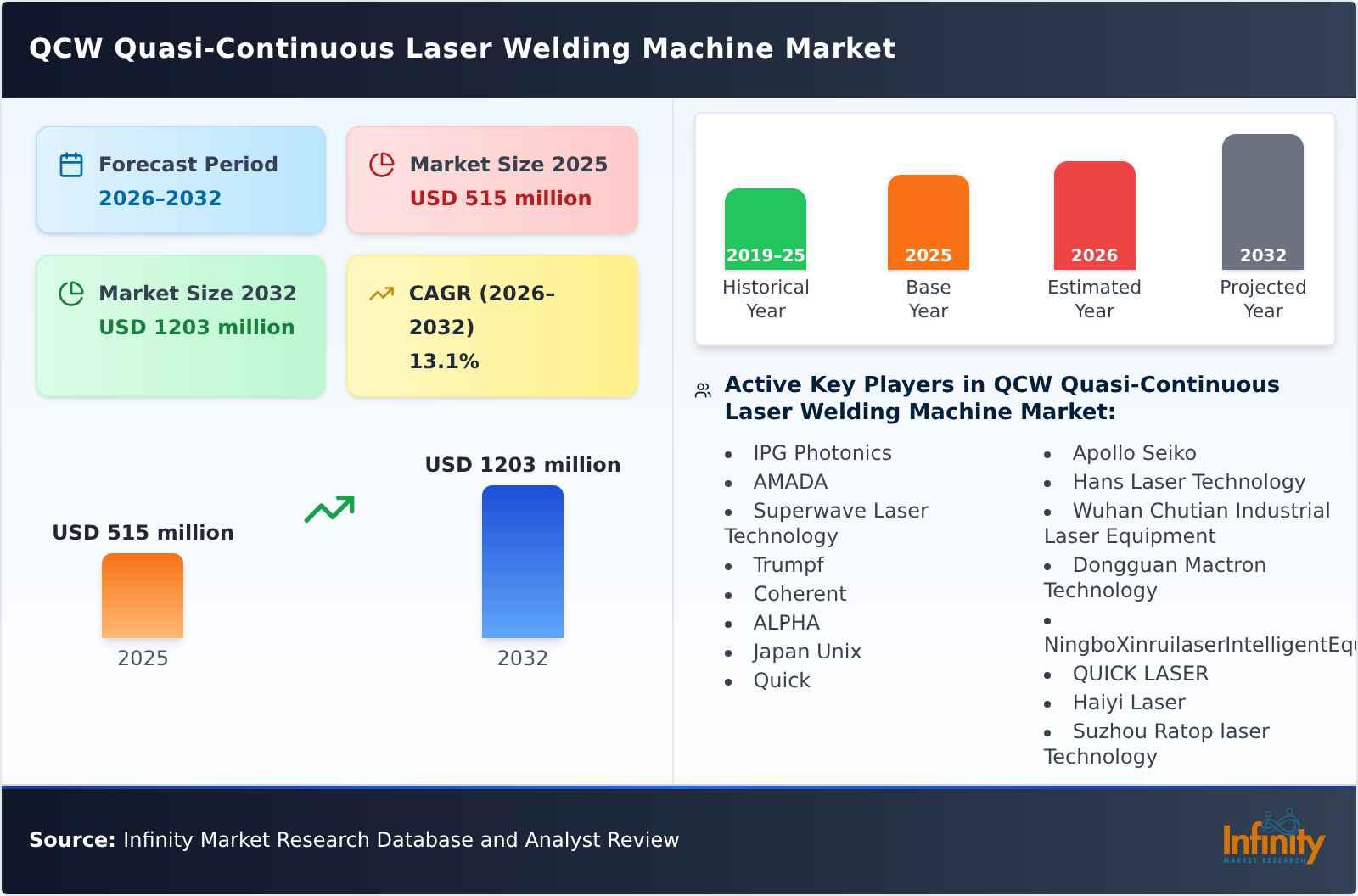Click the calendar icon beside Forecast Period

[x=71, y=165]
